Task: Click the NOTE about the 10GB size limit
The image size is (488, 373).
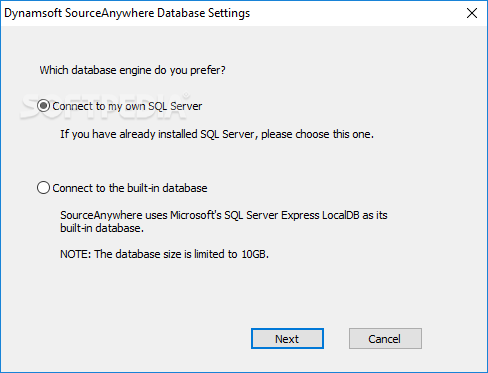Action: (164, 254)
